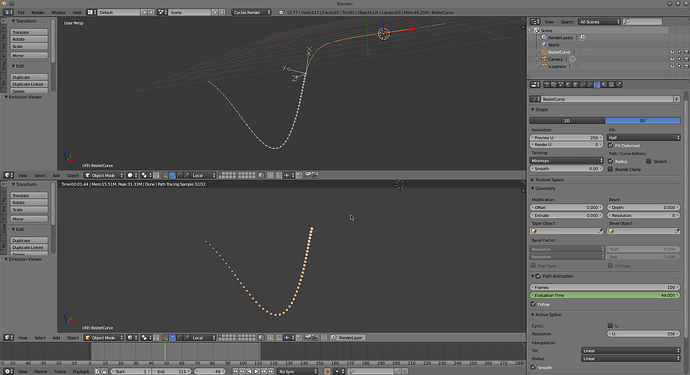Open Render properties tab icon

pos(547,85)
